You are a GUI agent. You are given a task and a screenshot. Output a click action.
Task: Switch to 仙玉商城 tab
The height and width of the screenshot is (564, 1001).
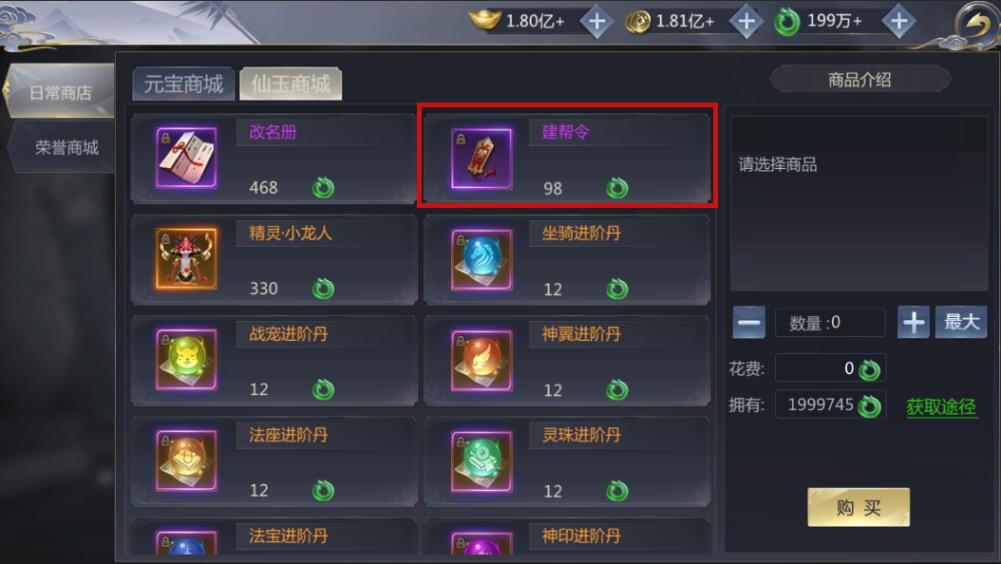[290, 84]
